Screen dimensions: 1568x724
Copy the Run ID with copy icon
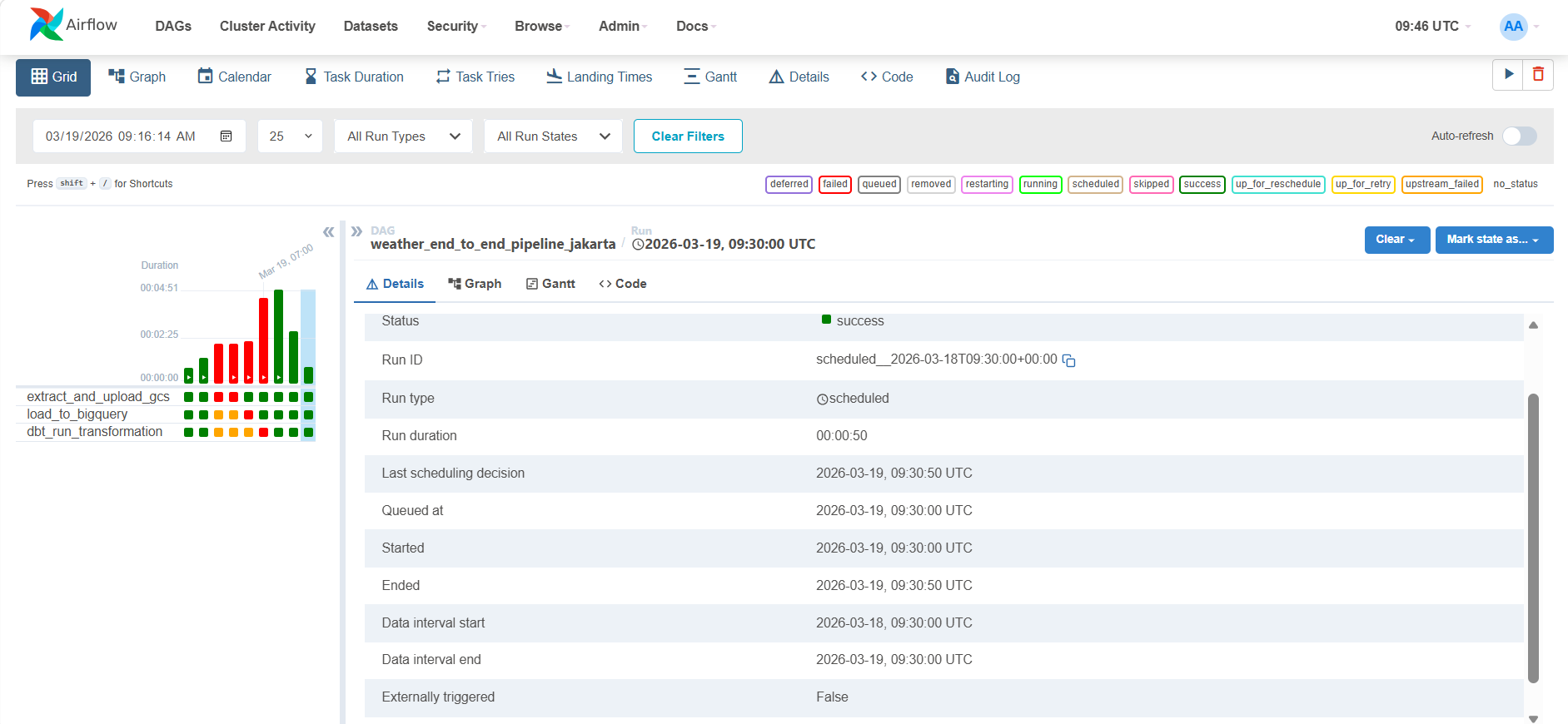1069,360
